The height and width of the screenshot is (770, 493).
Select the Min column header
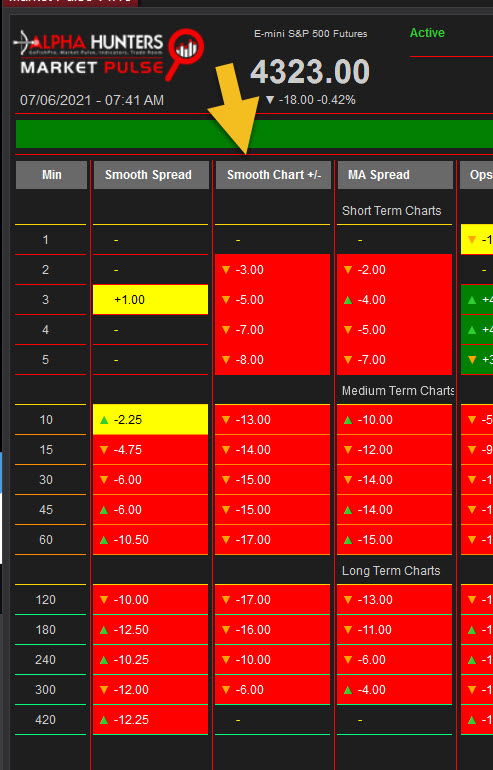[x=52, y=175]
